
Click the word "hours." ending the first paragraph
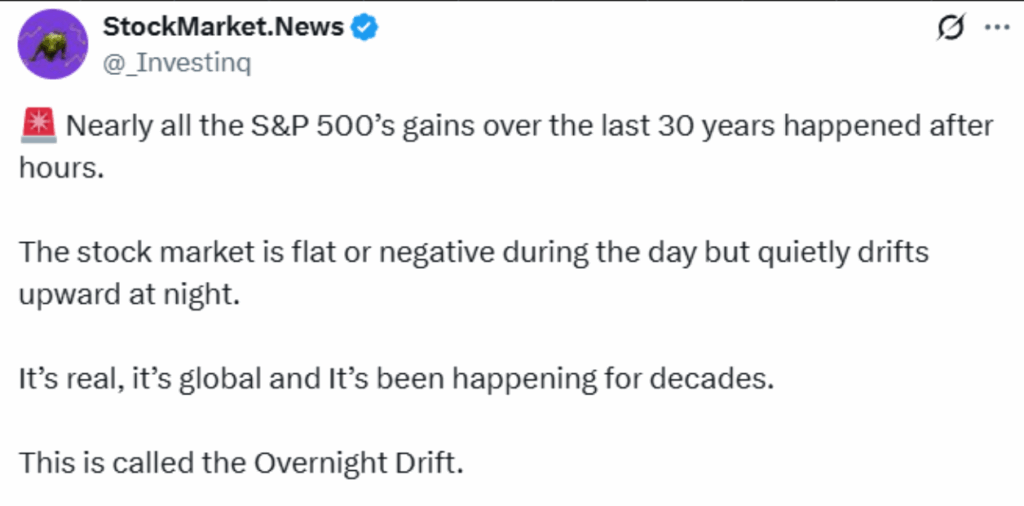[62, 168]
